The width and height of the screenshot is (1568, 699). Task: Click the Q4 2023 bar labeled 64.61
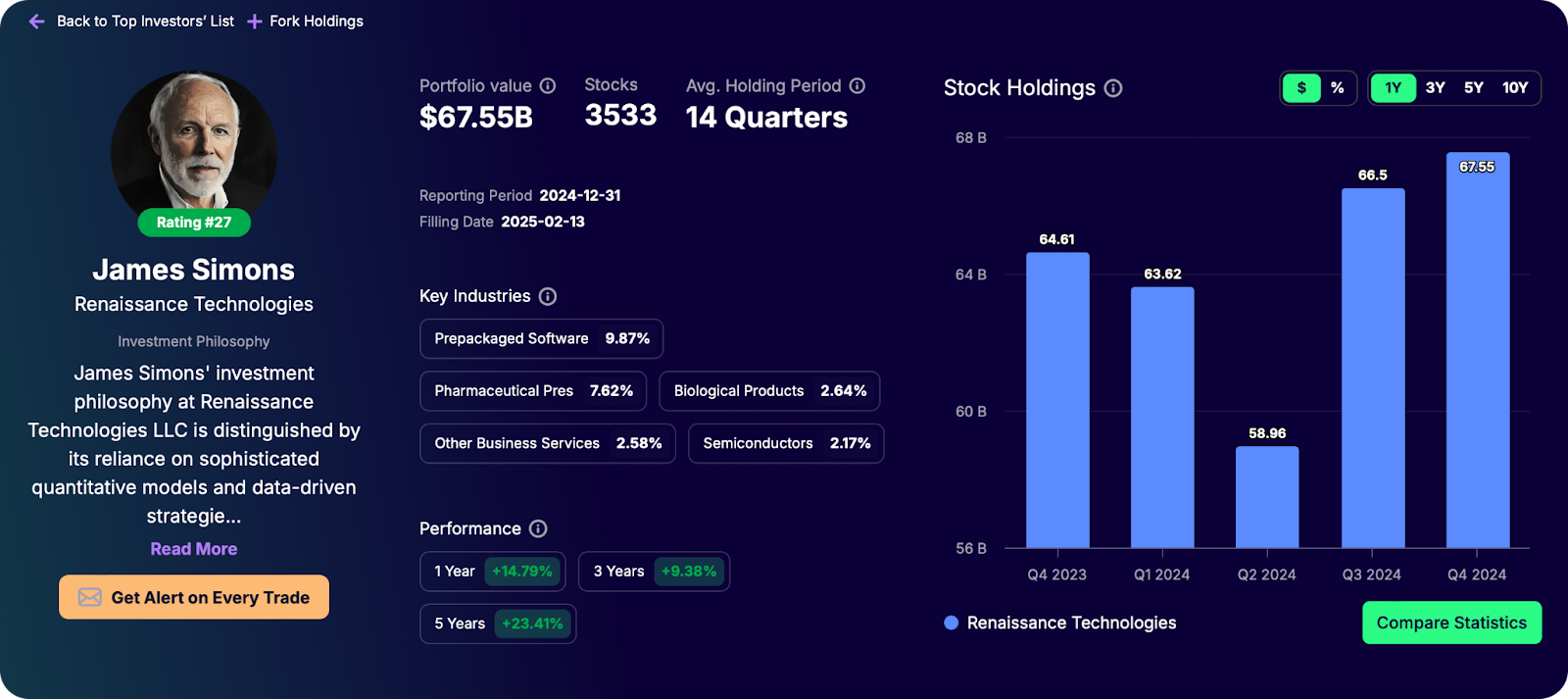pos(1057,400)
